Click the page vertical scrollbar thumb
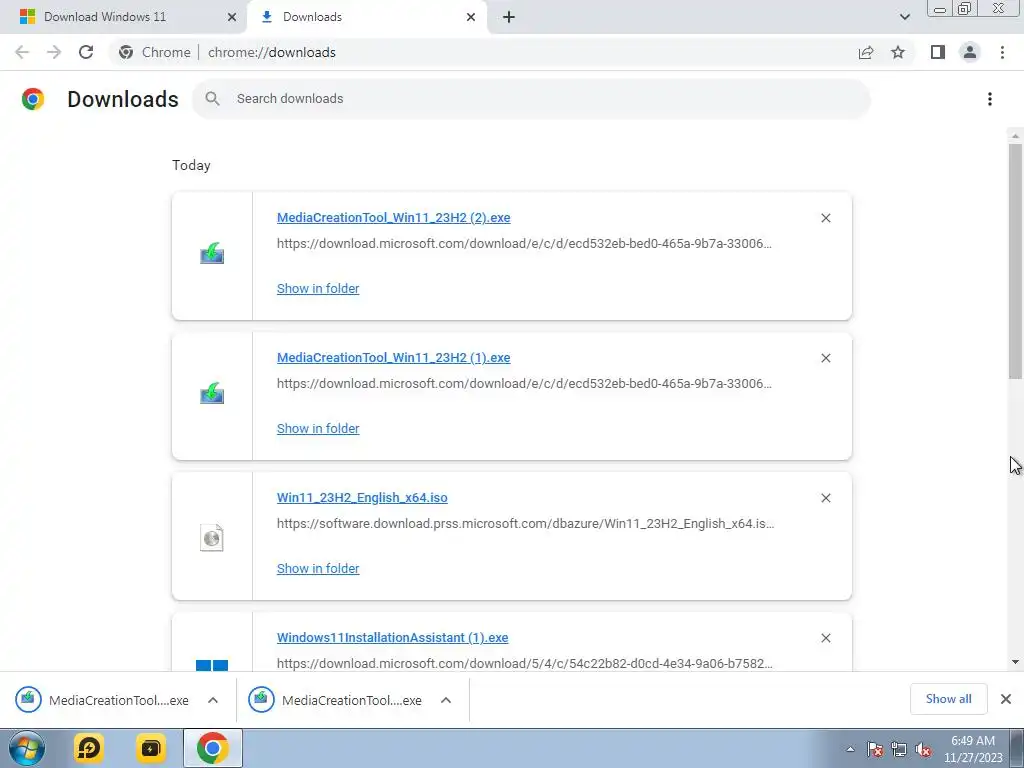Image resolution: width=1024 pixels, height=768 pixels. coord(1015,261)
